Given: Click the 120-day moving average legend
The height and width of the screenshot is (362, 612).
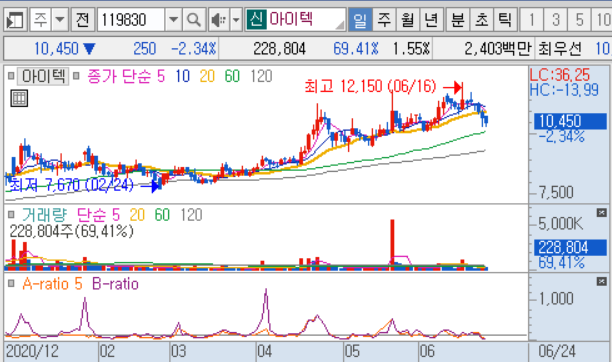Looking at the screenshot, I should 261,76.
